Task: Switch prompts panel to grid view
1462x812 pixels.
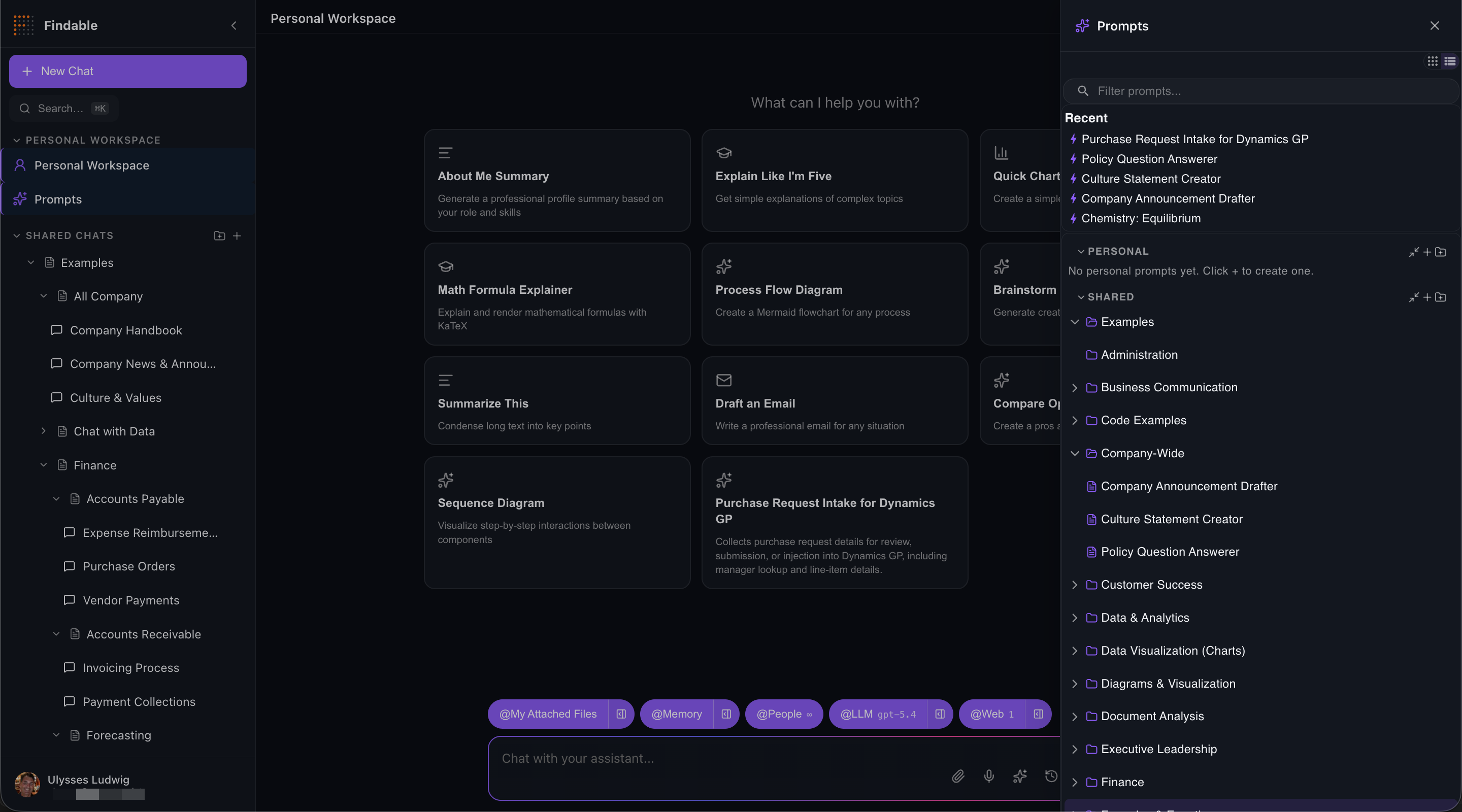Action: click(1433, 61)
